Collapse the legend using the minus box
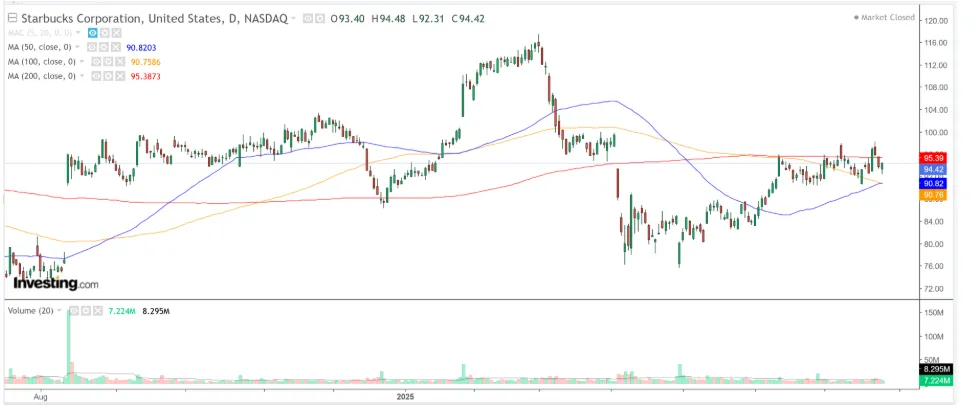This screenshot has width=976, height=416. pyautogui.click(x=13, y=18)
